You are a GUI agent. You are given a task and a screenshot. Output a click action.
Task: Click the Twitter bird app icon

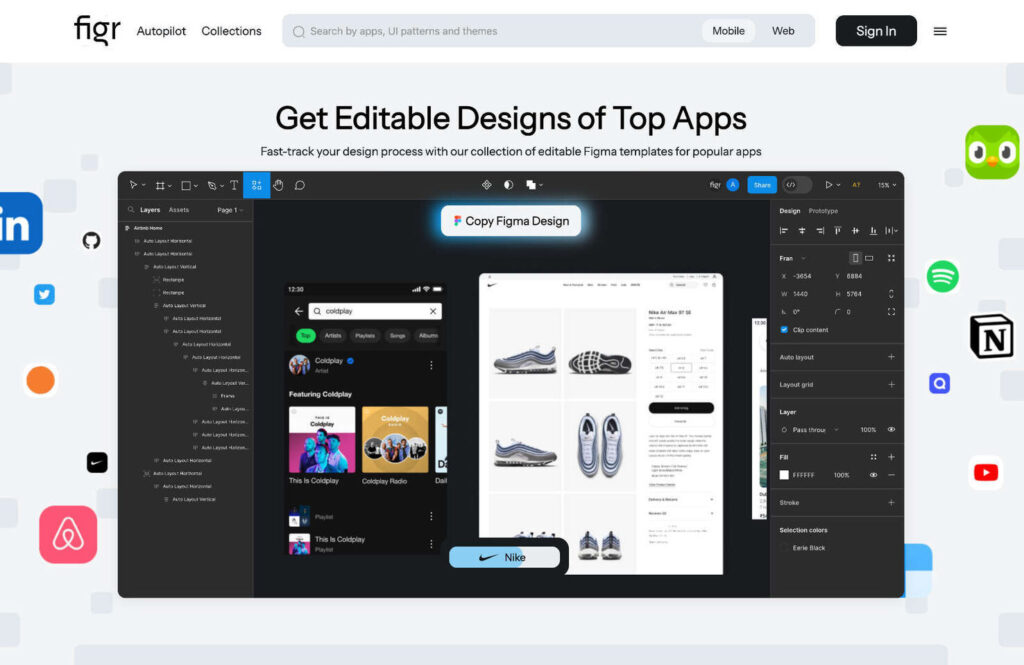tap(44, 294)
